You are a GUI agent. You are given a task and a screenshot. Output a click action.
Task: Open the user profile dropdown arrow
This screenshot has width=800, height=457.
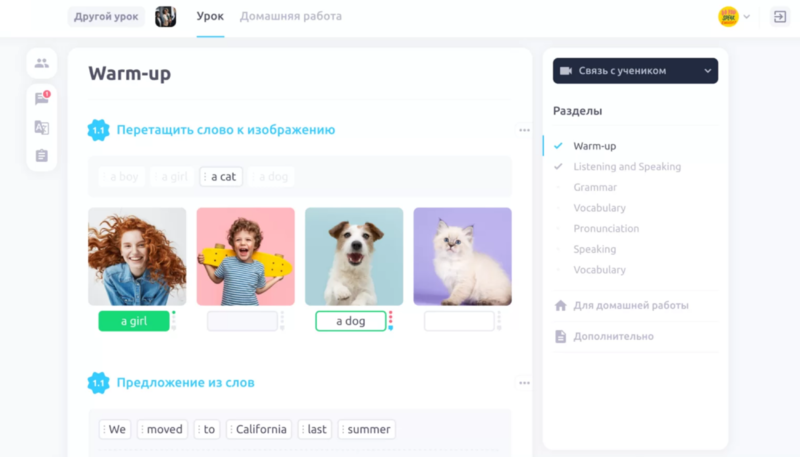747,17
